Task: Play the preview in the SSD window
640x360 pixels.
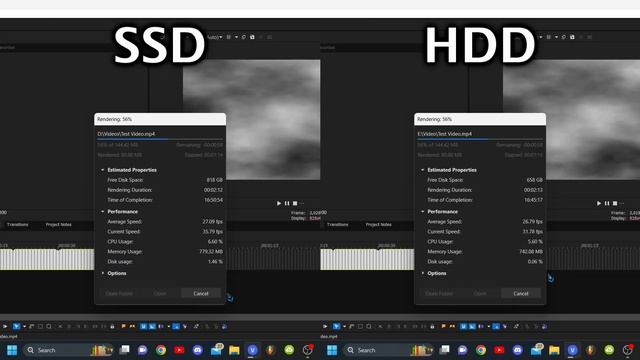Action: point(279,203)
